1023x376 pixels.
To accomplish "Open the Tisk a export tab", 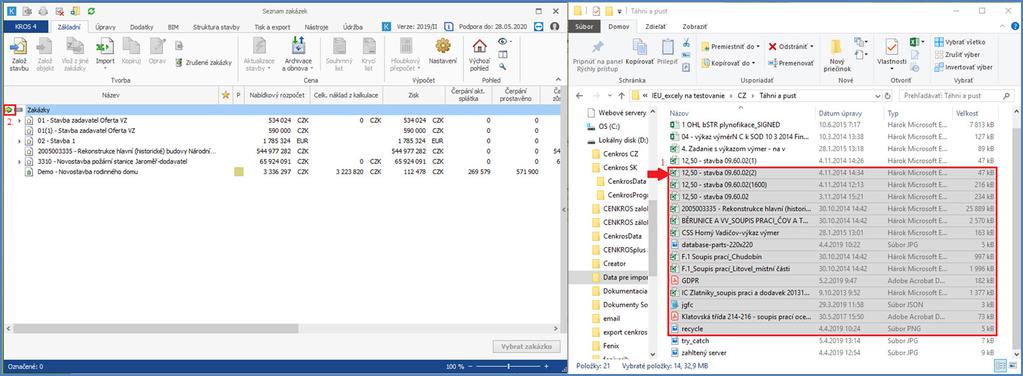I will pyautogui.click(x=272, y=27).
